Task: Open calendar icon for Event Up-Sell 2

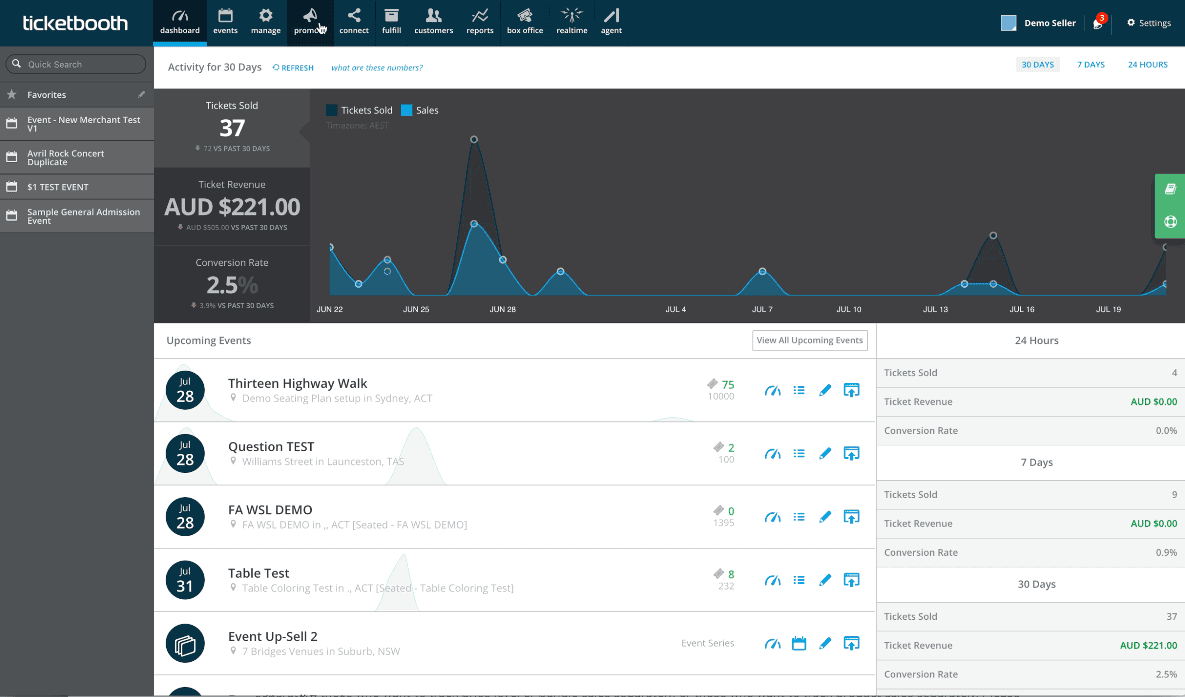Action: (799, 643)
